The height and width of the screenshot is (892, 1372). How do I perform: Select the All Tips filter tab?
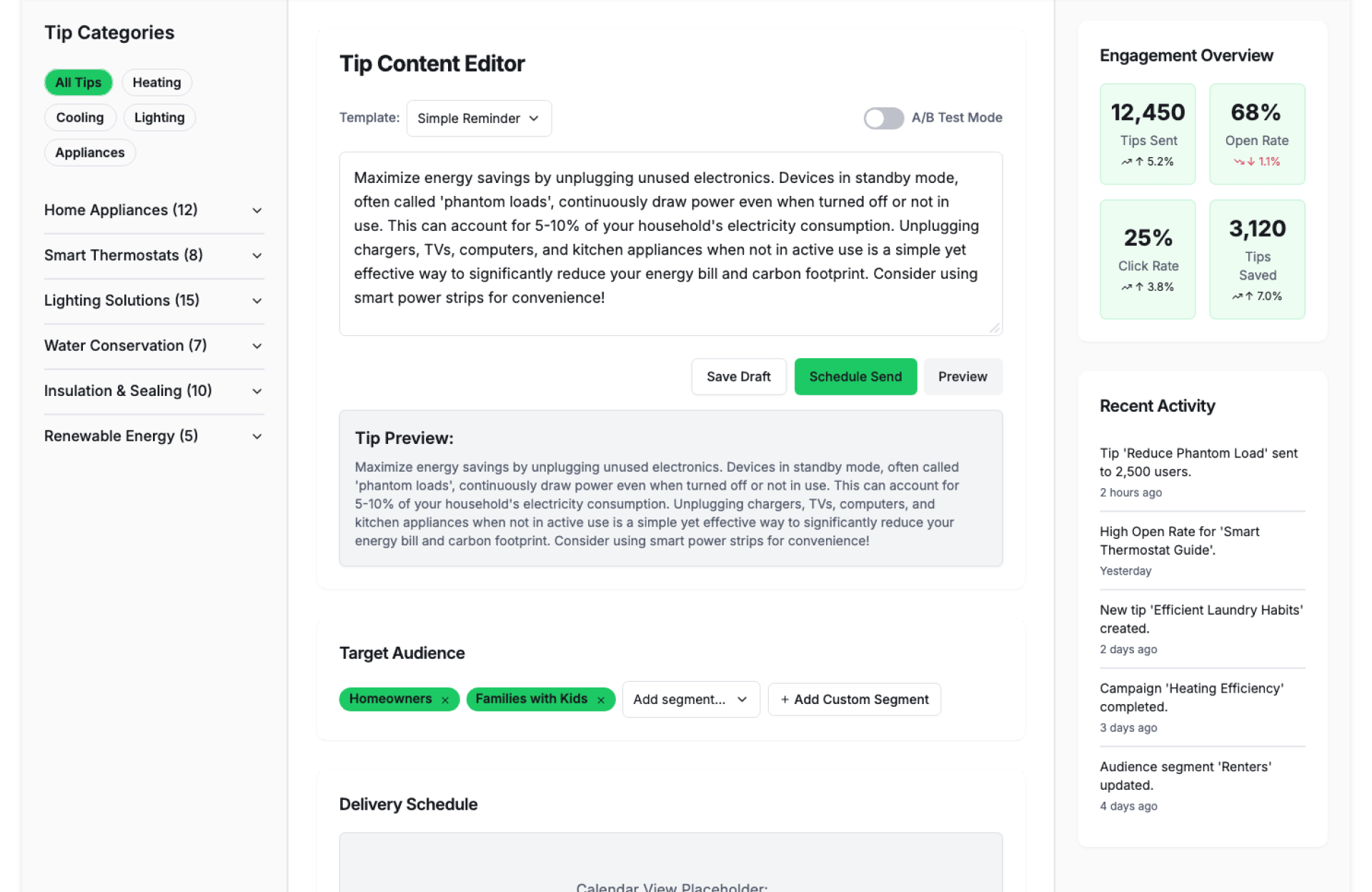[x=79, y=83]
